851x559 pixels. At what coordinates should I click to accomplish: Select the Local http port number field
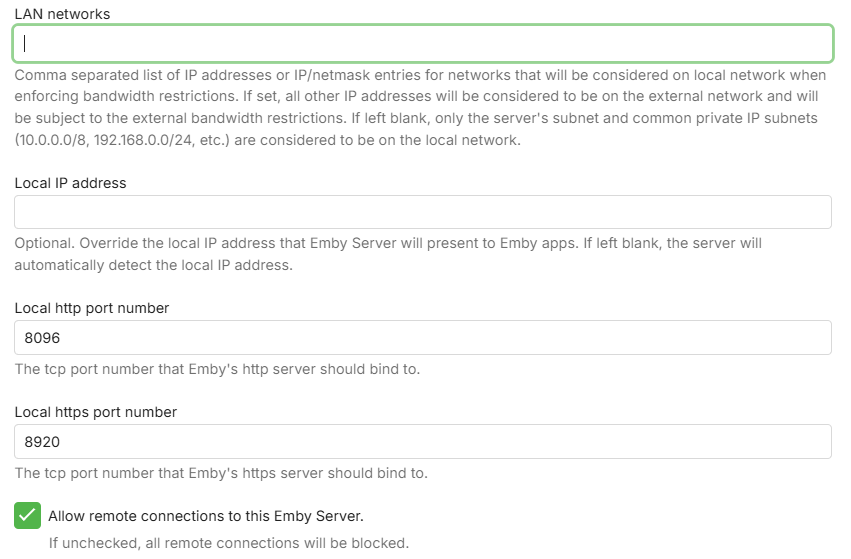click(422, 337)
